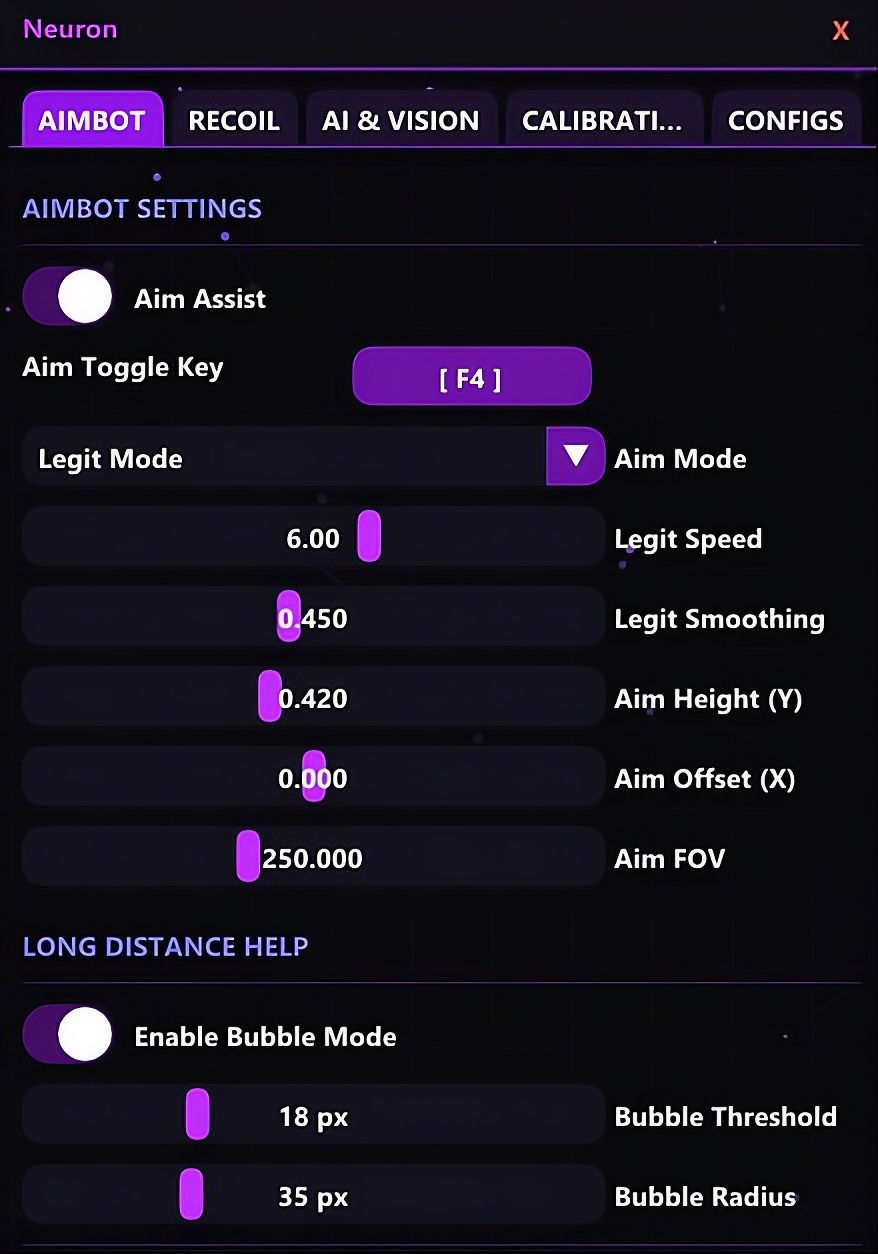Click the Bubble Threshold slider handle
The width and height of the screenshot is (878, 1254).
tap(197, 1114)
